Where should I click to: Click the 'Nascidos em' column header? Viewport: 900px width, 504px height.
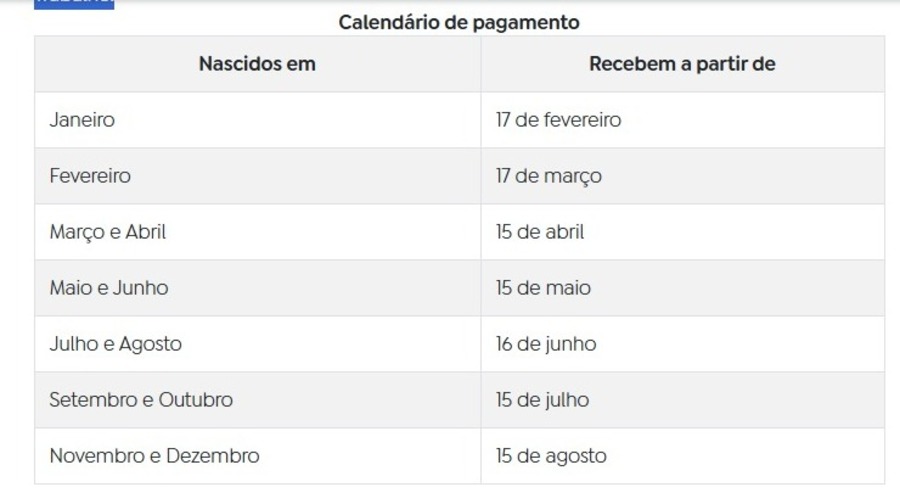click(x=257, y=64)
